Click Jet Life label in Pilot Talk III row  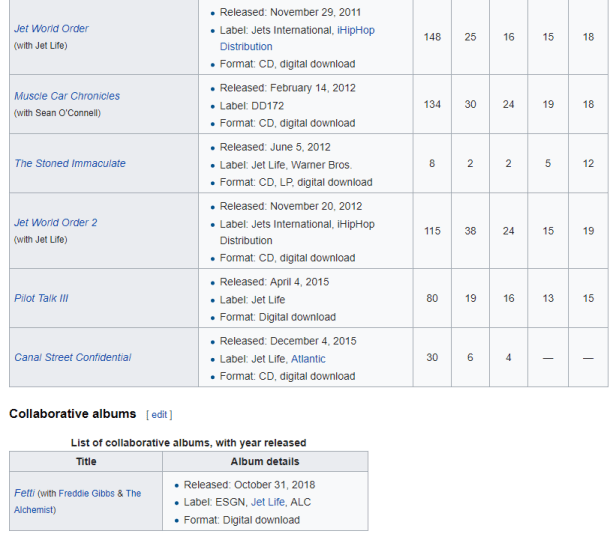267,300
